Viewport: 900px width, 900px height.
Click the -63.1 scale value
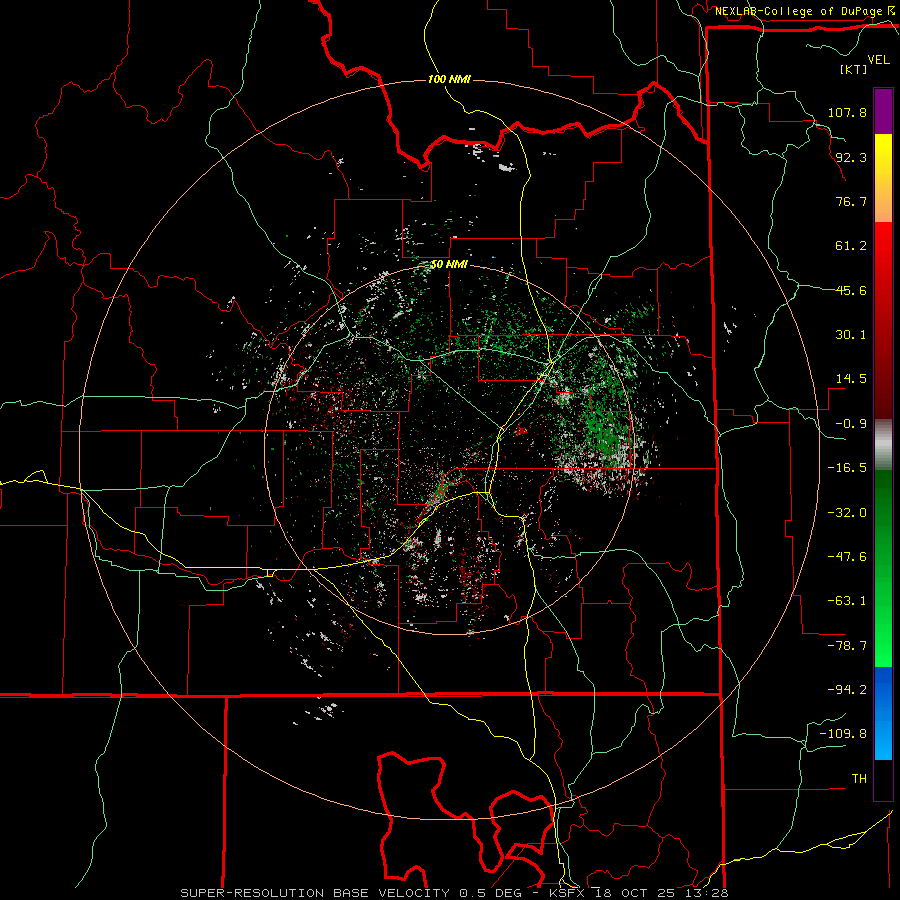coord(847,601)
